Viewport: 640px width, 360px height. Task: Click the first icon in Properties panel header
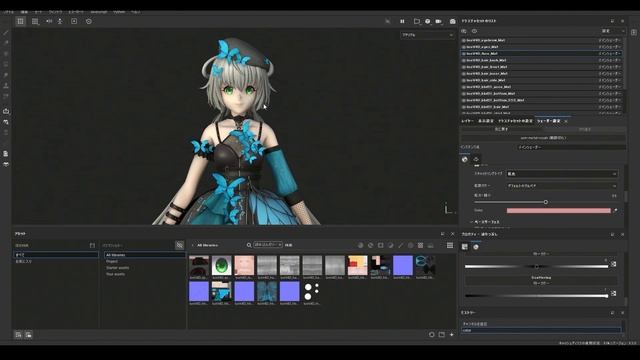pos(464,247)
